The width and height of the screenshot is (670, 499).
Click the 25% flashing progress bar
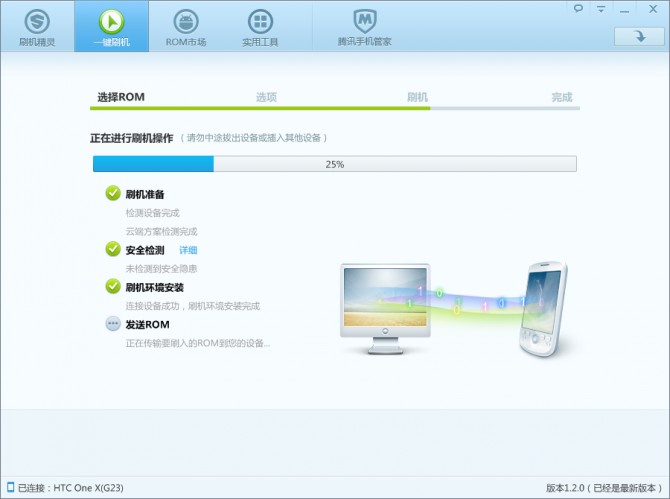pos(335,164)
